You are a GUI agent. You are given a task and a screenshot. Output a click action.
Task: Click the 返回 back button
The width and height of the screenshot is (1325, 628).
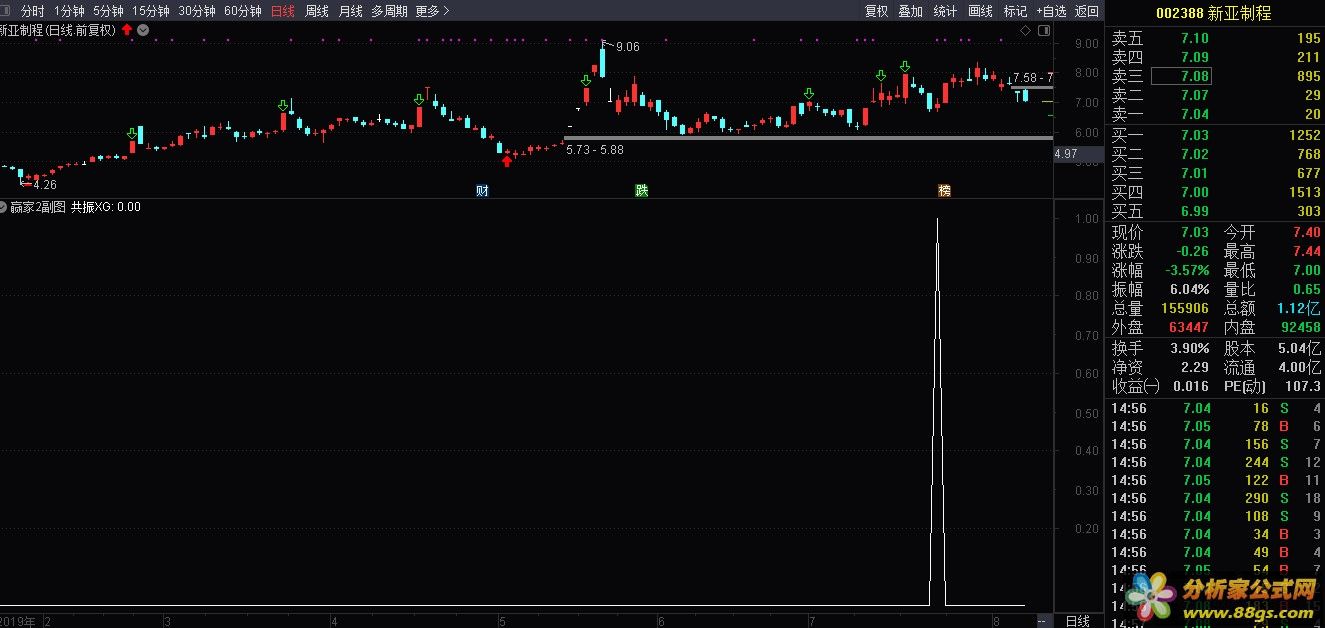1087,11
